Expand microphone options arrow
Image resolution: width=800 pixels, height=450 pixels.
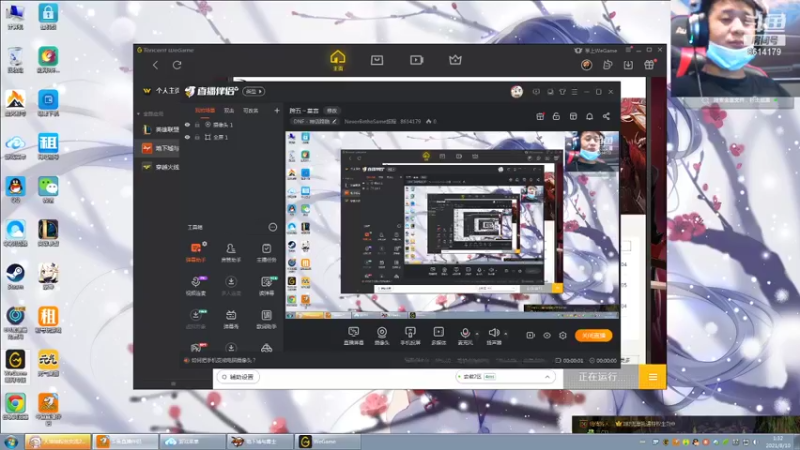477,334
